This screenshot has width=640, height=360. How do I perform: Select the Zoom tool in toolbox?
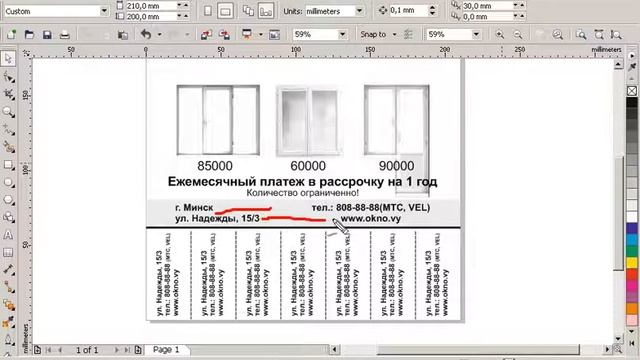(8, 112)
